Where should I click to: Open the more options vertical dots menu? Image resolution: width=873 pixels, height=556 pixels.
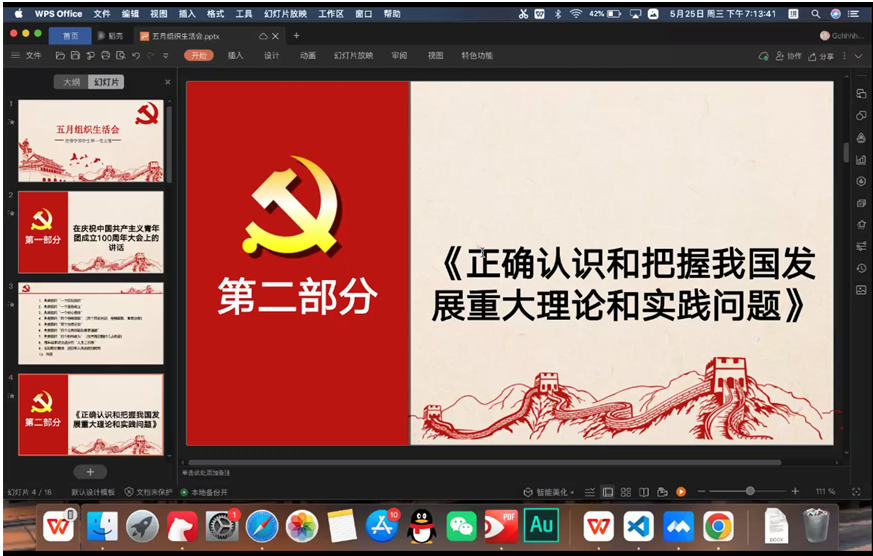click(x=844, y=56)
